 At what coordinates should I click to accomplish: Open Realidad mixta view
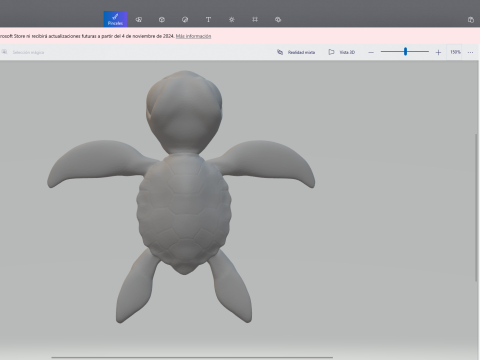[296, 52]
